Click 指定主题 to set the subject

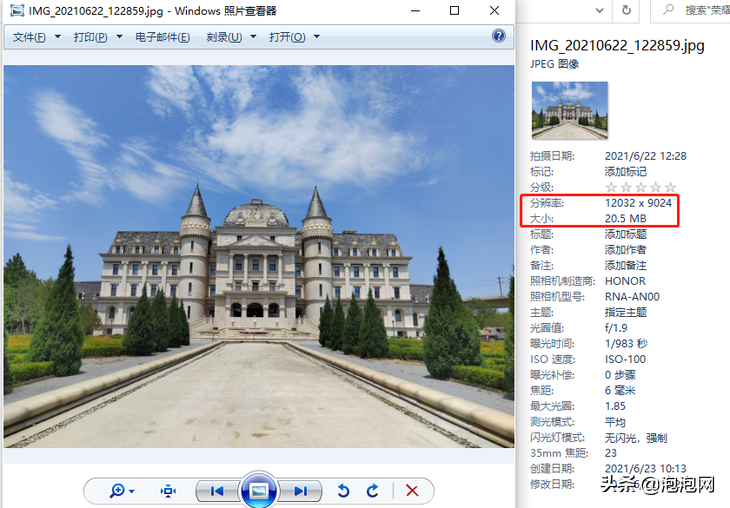click(626, 312)
